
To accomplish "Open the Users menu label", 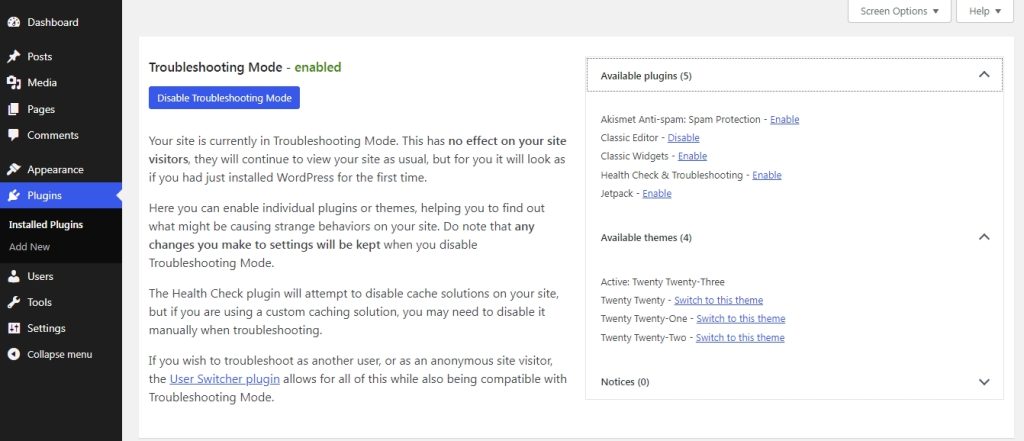I will pos(40,276).
